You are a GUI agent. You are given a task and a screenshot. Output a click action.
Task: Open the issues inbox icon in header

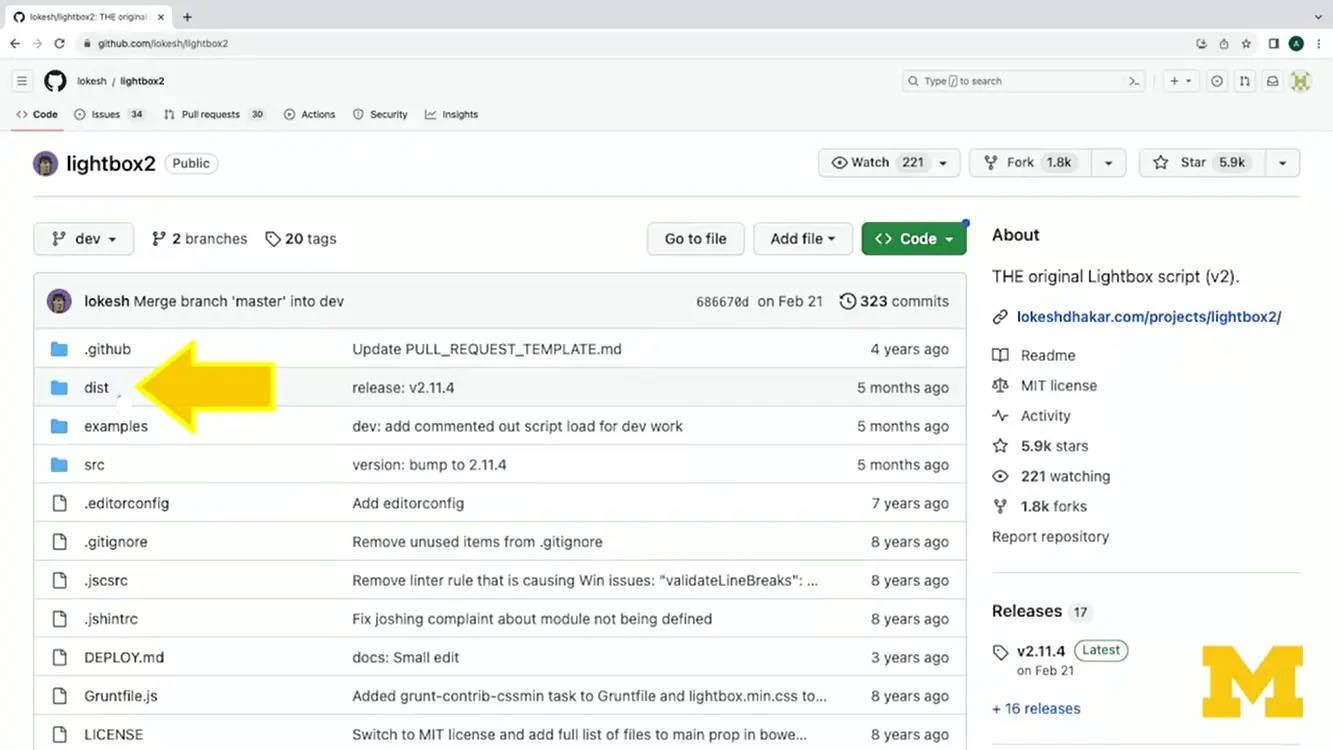click(1217, 81)
